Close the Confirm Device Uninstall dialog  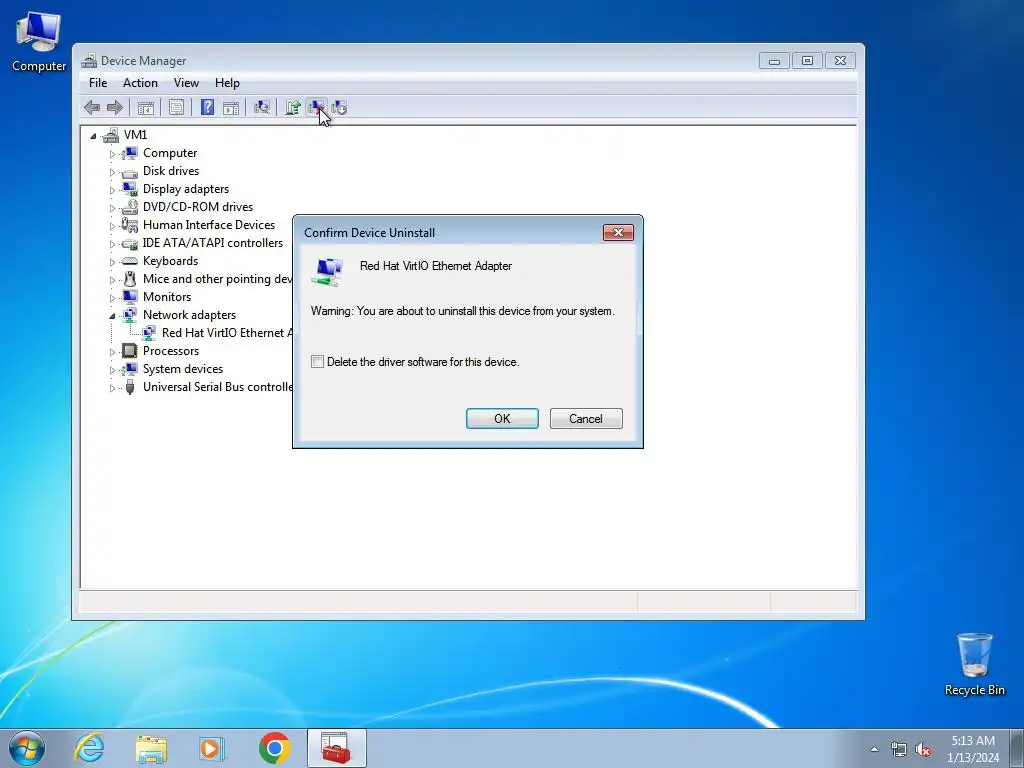[618, 232]
